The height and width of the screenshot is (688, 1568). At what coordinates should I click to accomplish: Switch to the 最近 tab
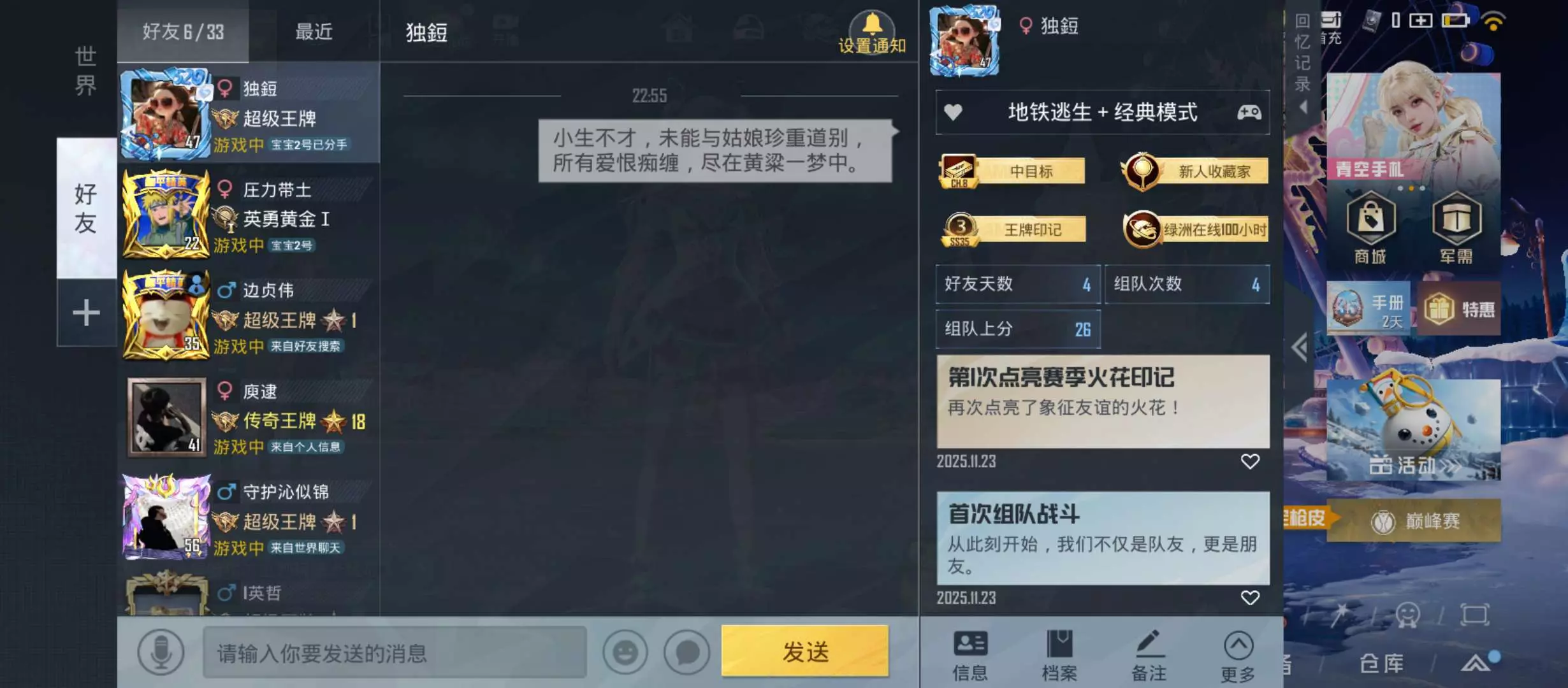pyautogui.click(x=314, y=31)
